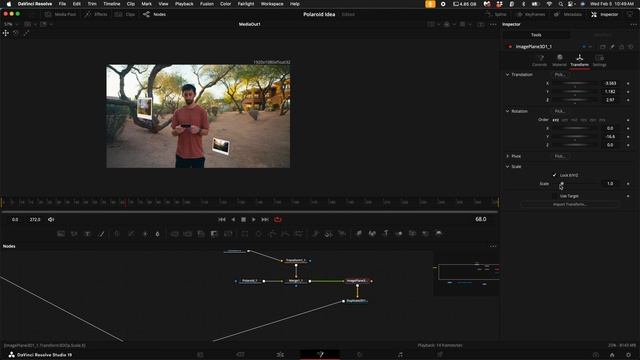Add a Rectangle mask from toolbar
The image size is (640, 360).
[x=245, y=233]
